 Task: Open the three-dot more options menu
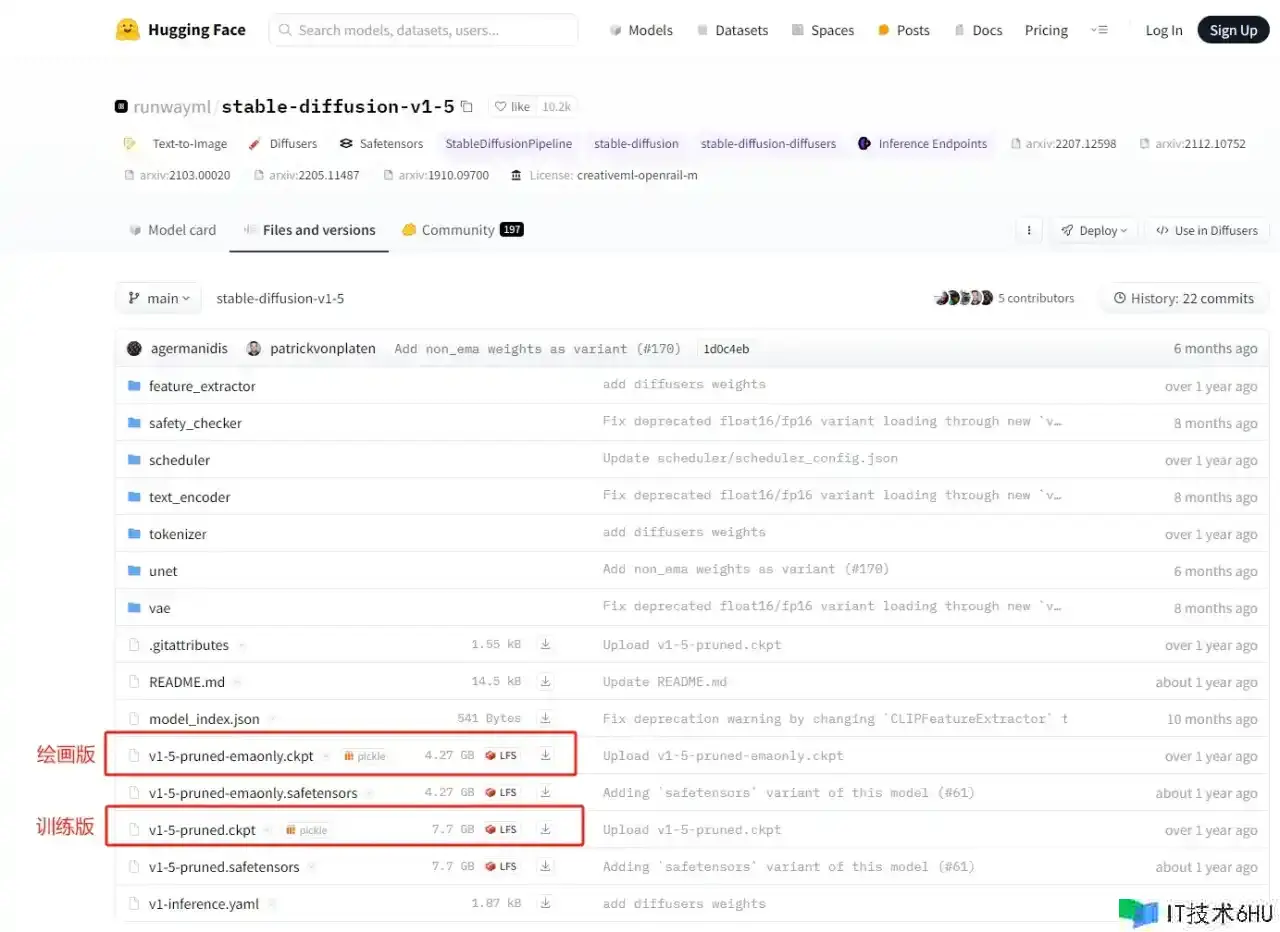pos(1028,230)
